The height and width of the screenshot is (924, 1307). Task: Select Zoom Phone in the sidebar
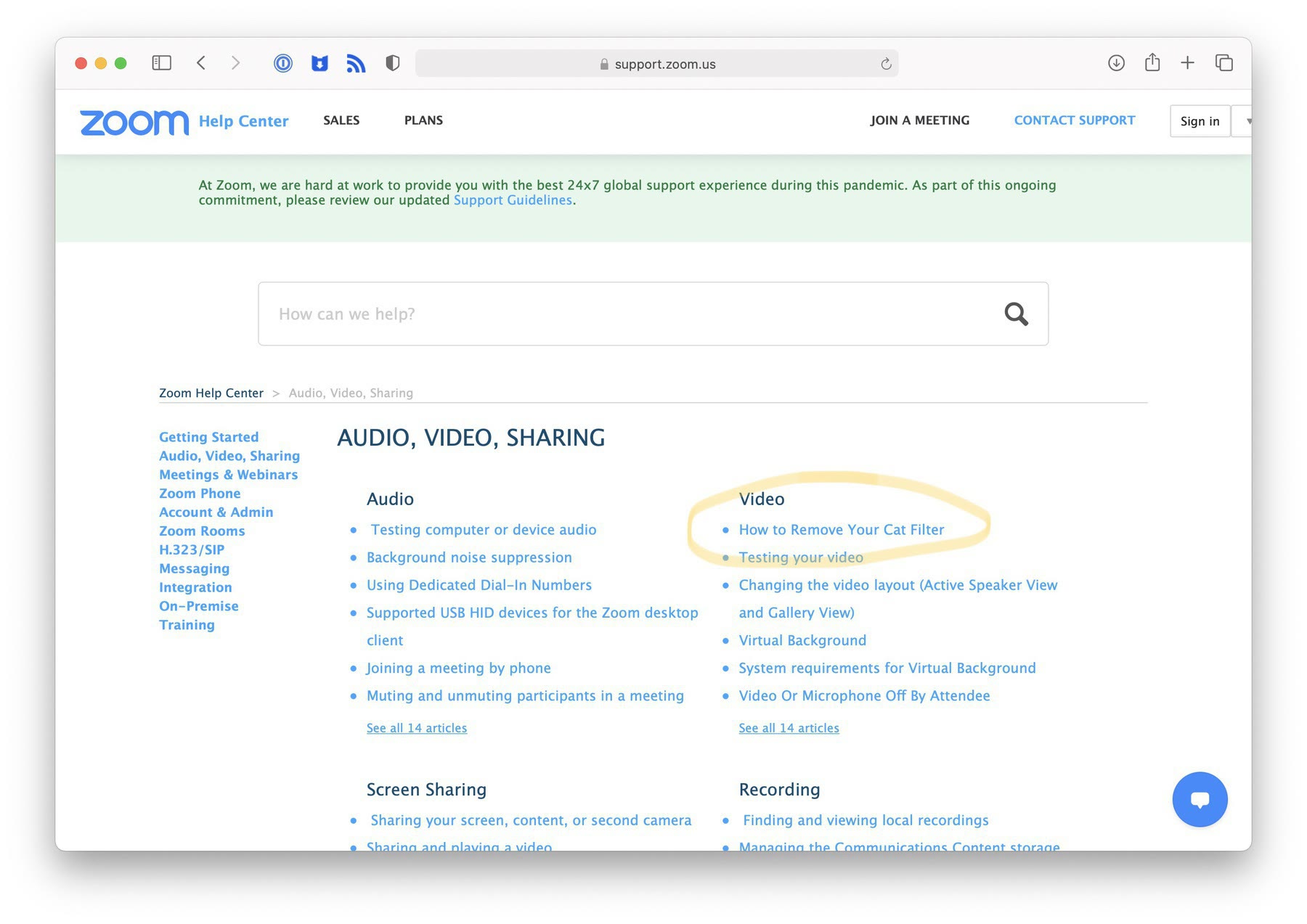tap(200, 494)
